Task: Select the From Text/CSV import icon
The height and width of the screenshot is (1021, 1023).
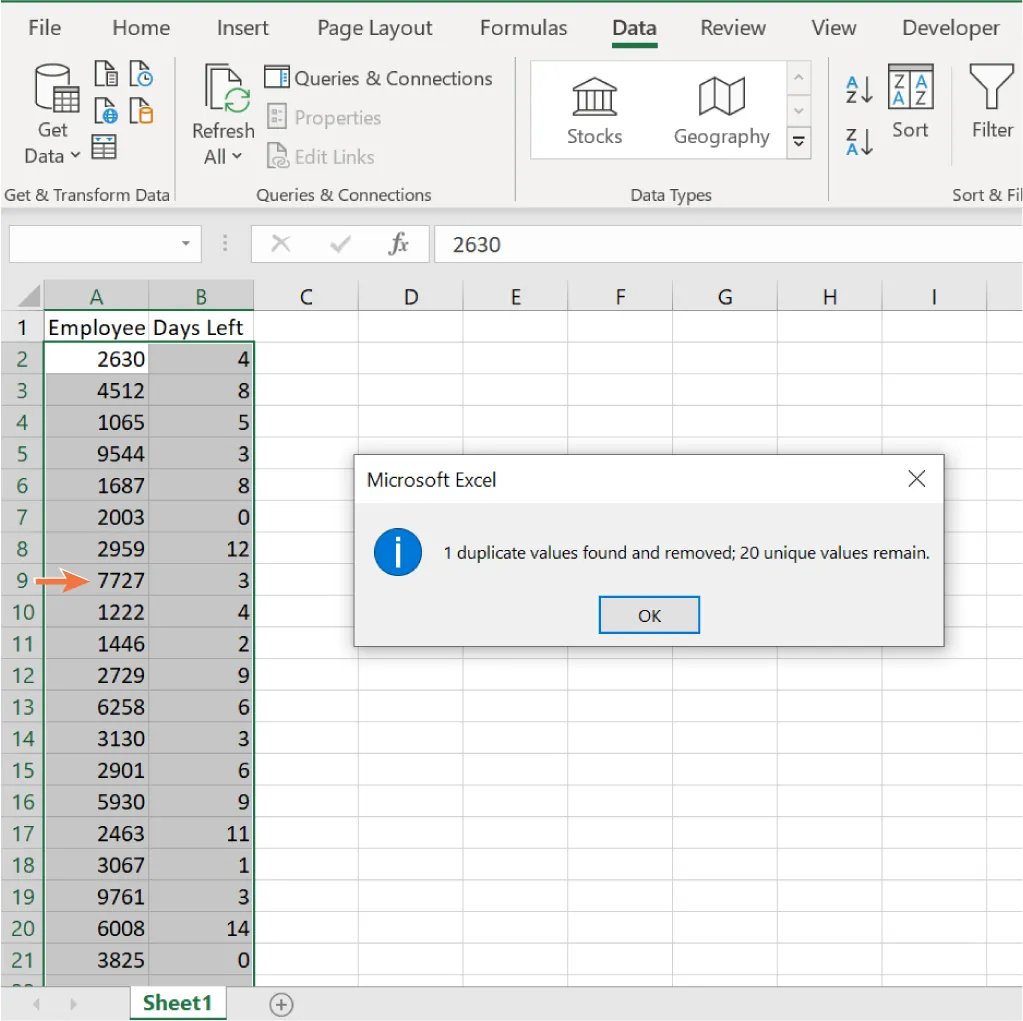Action: 106,74
